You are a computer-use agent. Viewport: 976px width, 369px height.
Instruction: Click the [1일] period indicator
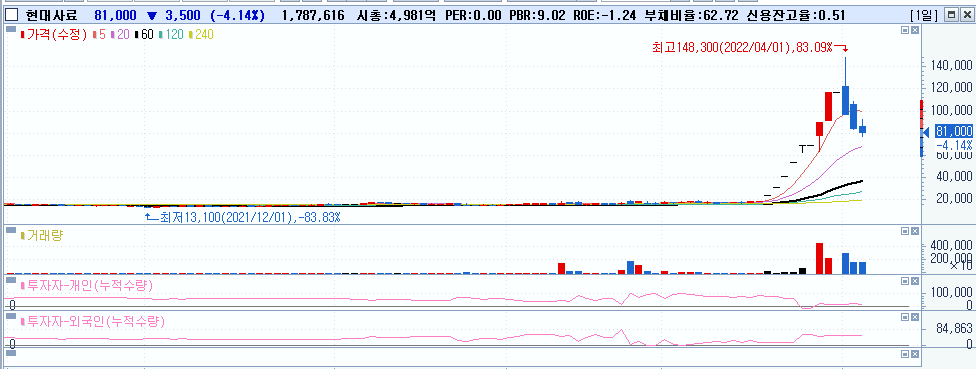(924, 16)
